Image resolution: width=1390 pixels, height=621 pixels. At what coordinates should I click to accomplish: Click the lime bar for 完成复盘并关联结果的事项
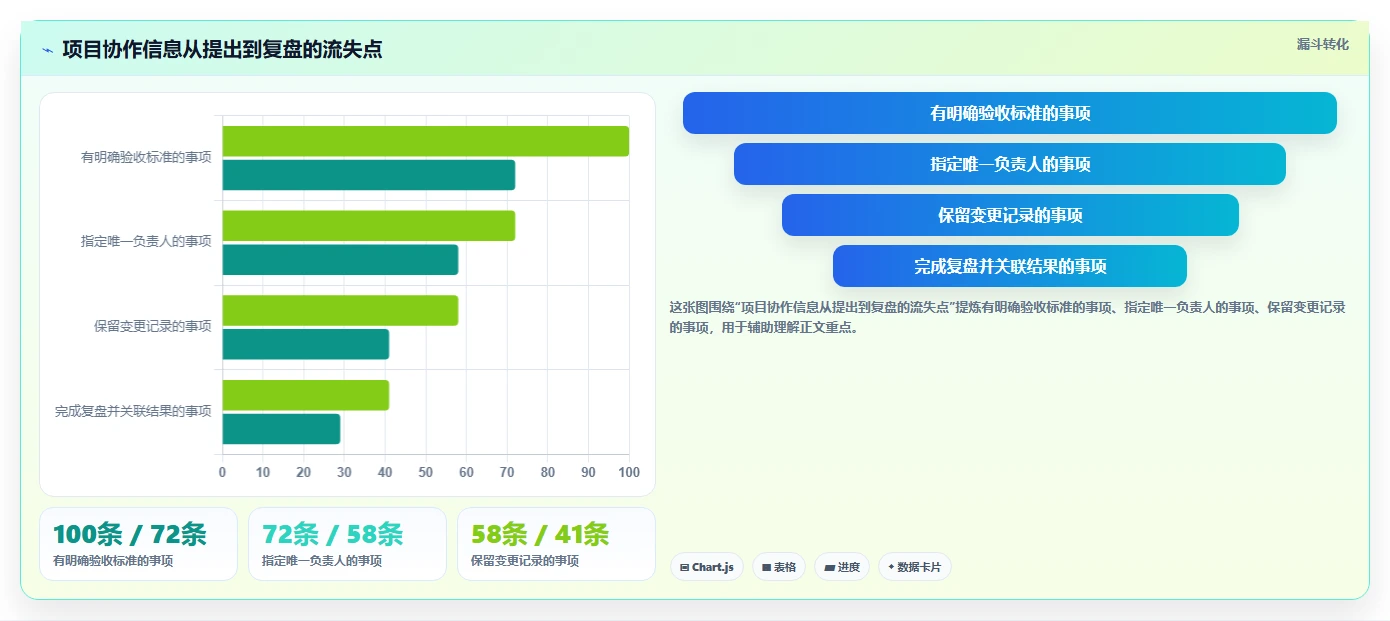click(x=305, y=395)
